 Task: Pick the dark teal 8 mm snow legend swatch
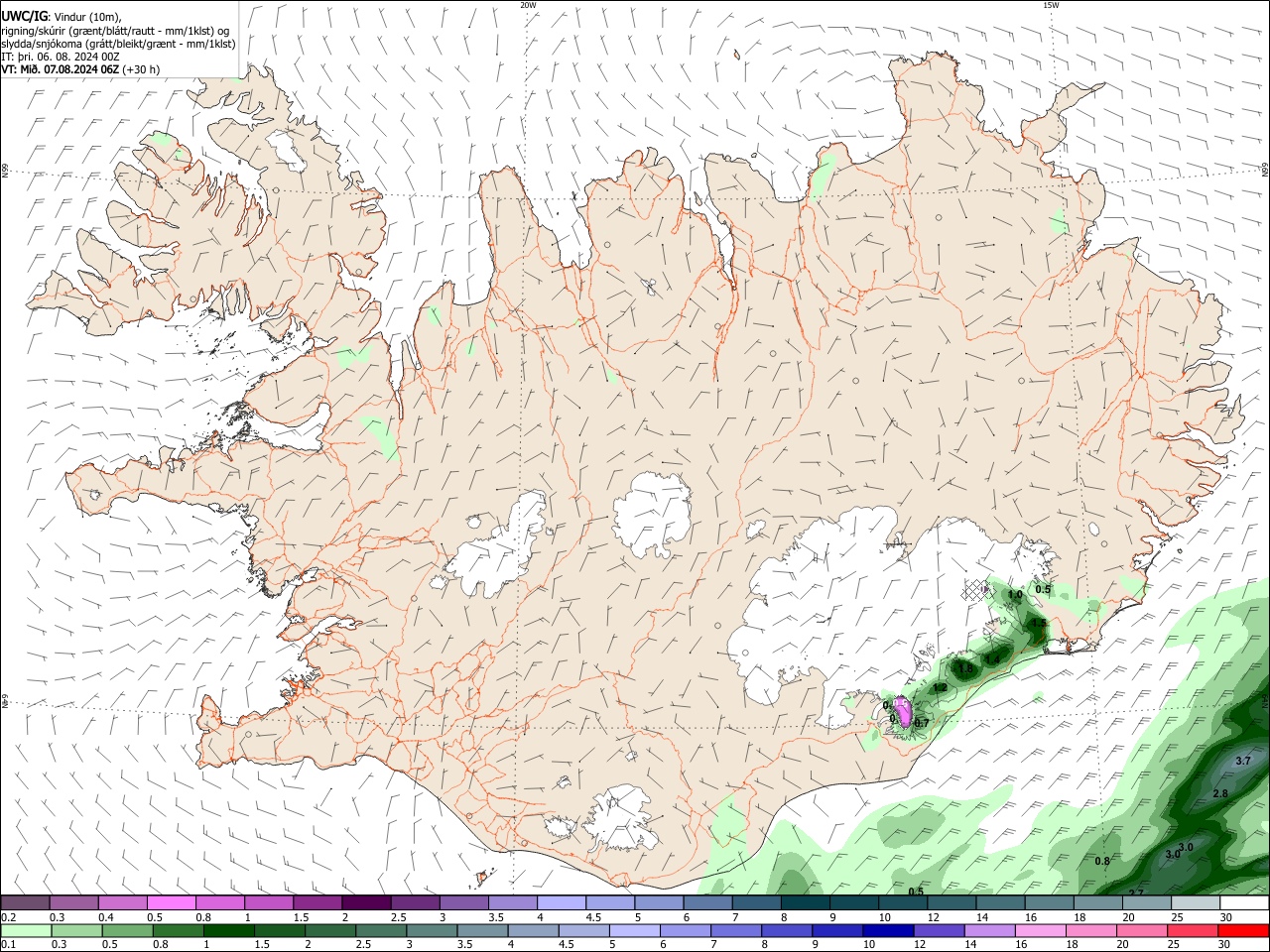coord(805,903)
